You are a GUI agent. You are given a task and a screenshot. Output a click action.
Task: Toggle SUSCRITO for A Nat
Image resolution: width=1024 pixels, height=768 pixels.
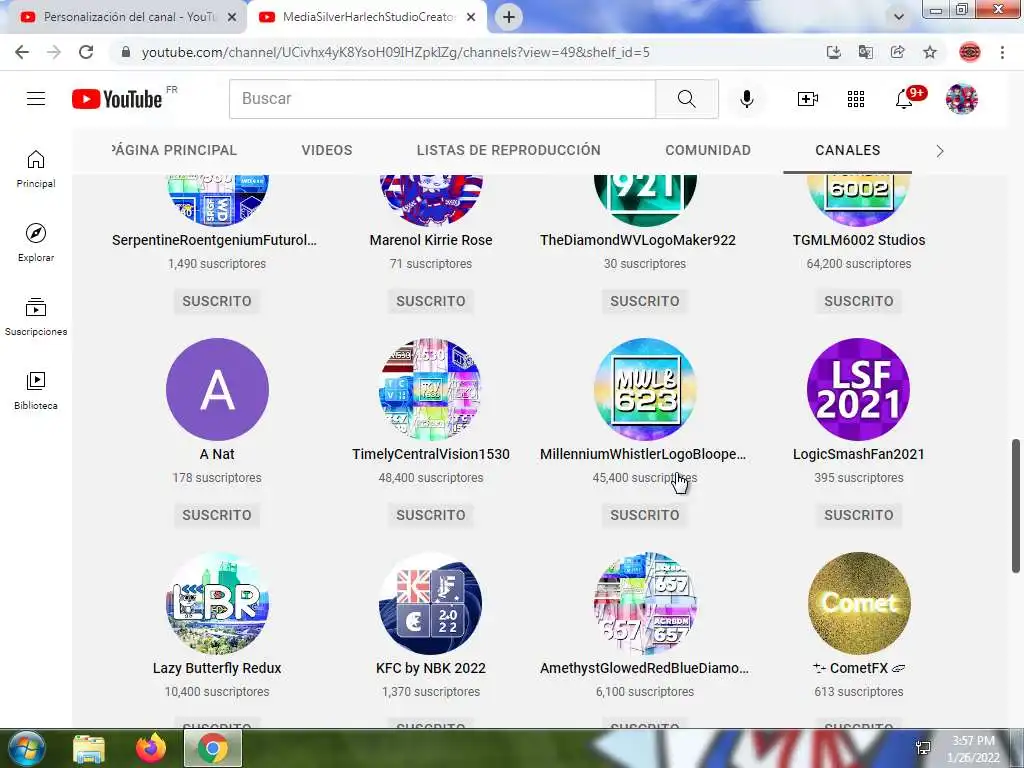point(217,515)
